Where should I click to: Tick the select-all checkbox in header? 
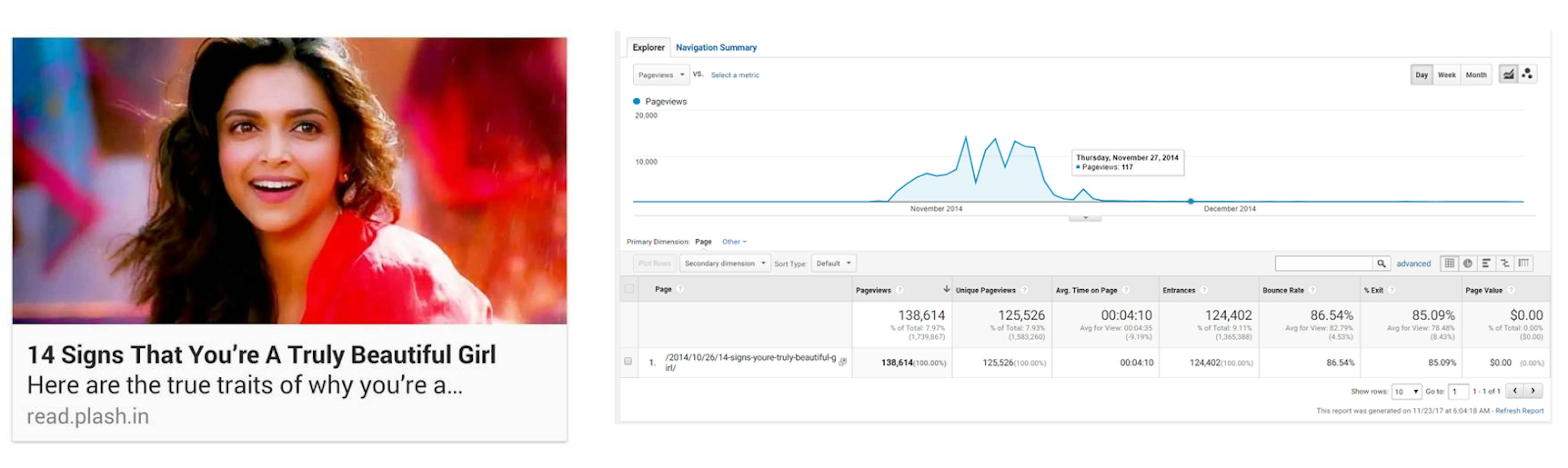pos(629,289)
